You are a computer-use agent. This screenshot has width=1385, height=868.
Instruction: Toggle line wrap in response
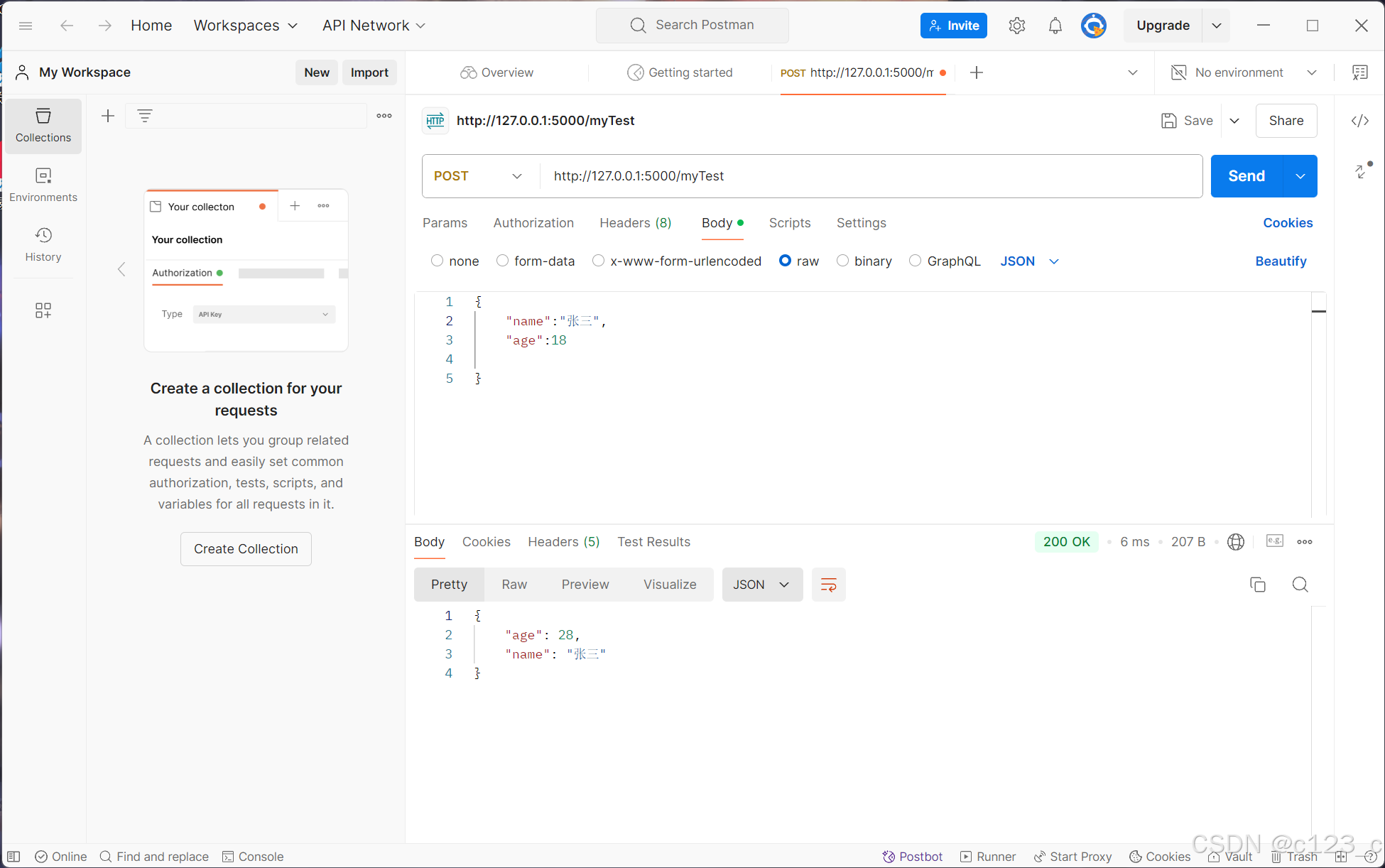coord(828,585)
